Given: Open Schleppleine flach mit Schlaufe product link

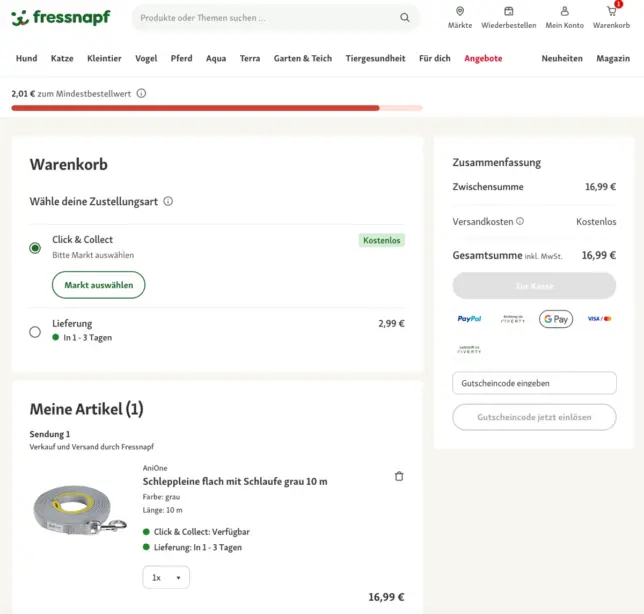Looking at the screenshot, I should (235, 481).
